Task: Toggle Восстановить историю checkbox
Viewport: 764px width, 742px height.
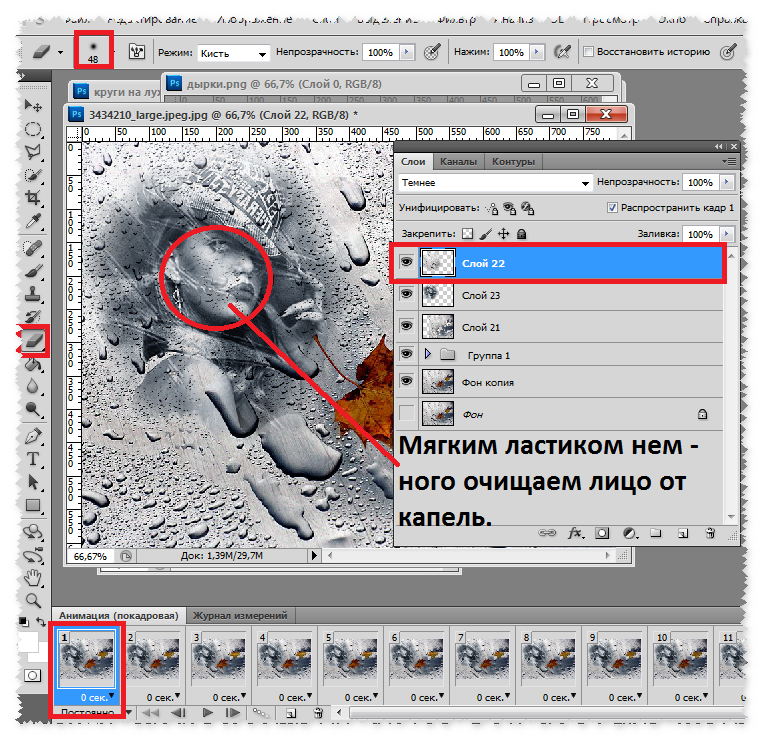Action: (x=589, y=52)
